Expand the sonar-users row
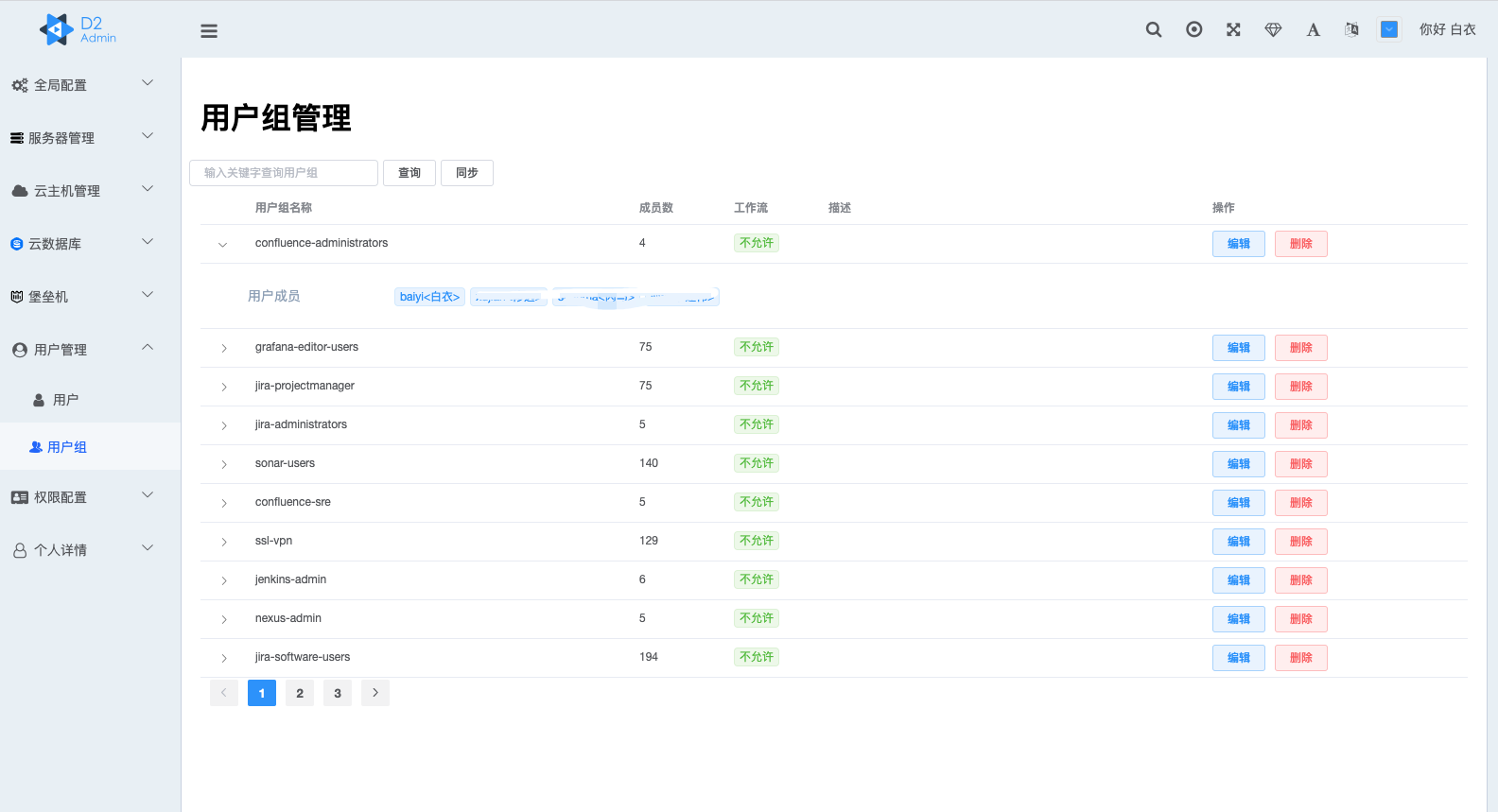 click(224, 464)
